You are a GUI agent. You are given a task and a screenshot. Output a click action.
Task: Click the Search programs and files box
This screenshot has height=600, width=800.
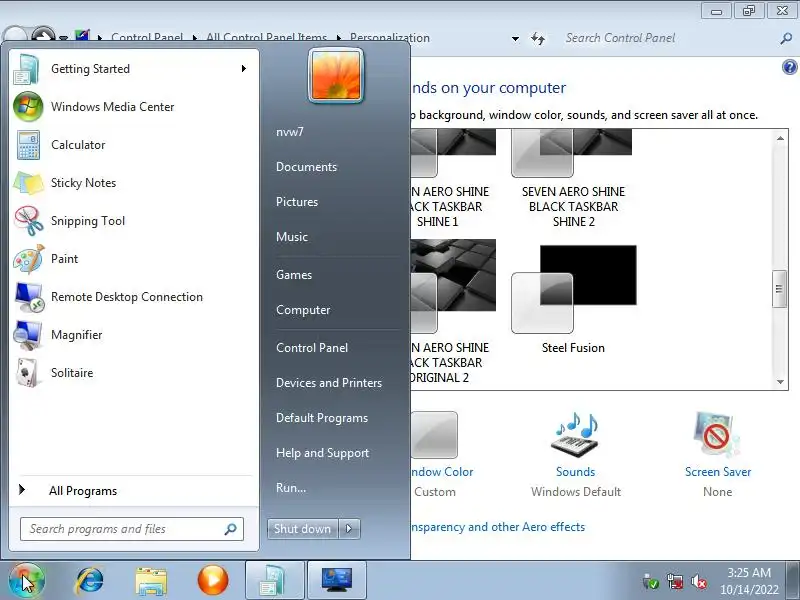coord(132,529)
